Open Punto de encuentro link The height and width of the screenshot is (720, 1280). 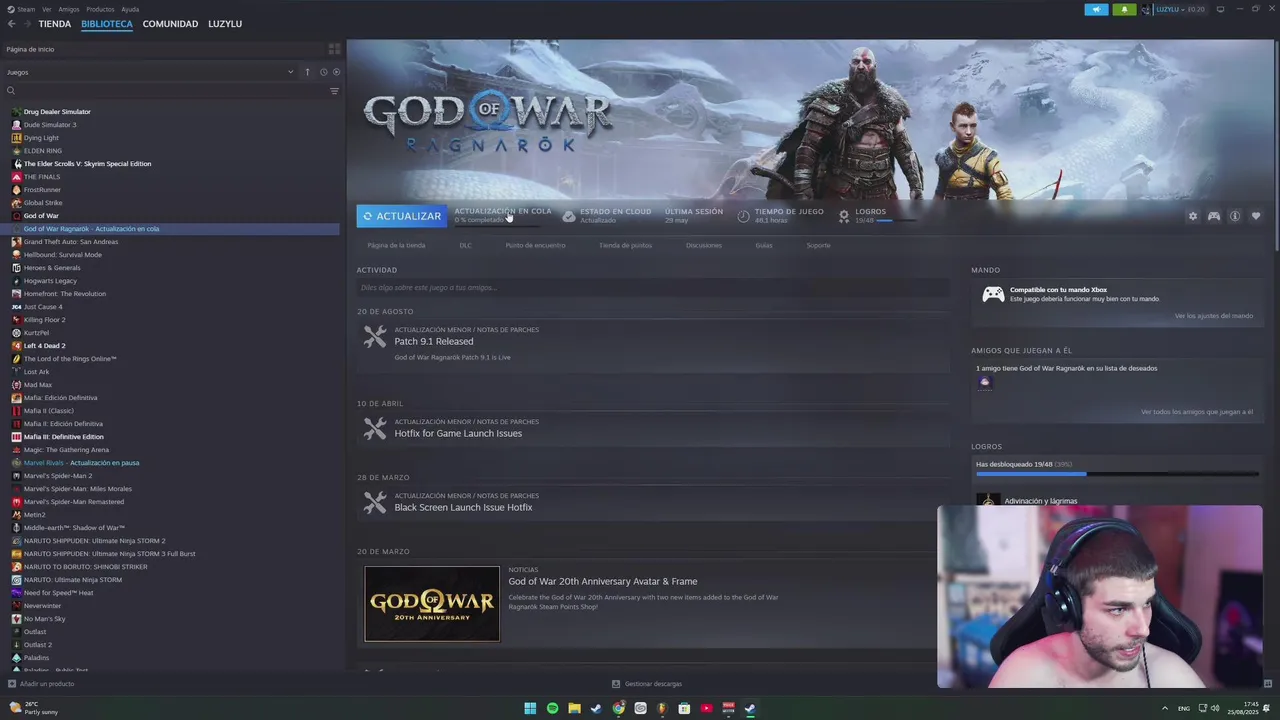coord(535,245)
